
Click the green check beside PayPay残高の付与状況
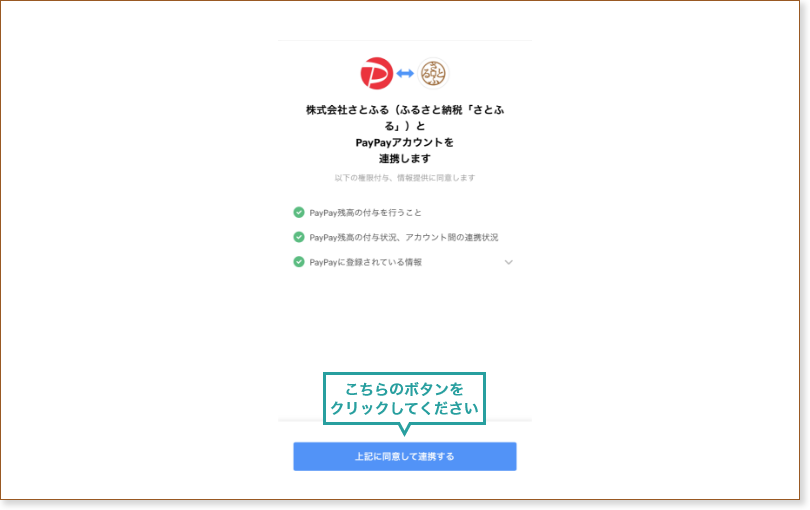coord(299,237)
